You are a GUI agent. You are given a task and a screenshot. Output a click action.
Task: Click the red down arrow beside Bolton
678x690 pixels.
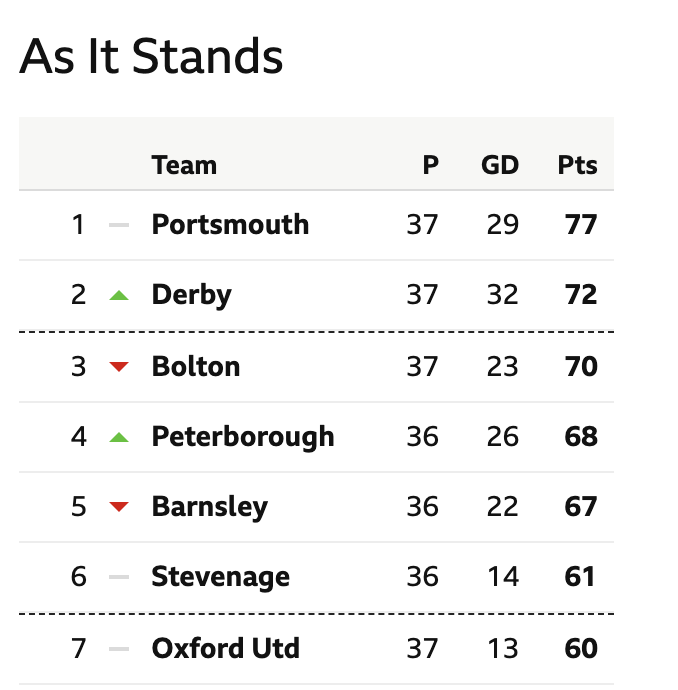(119, 367)
